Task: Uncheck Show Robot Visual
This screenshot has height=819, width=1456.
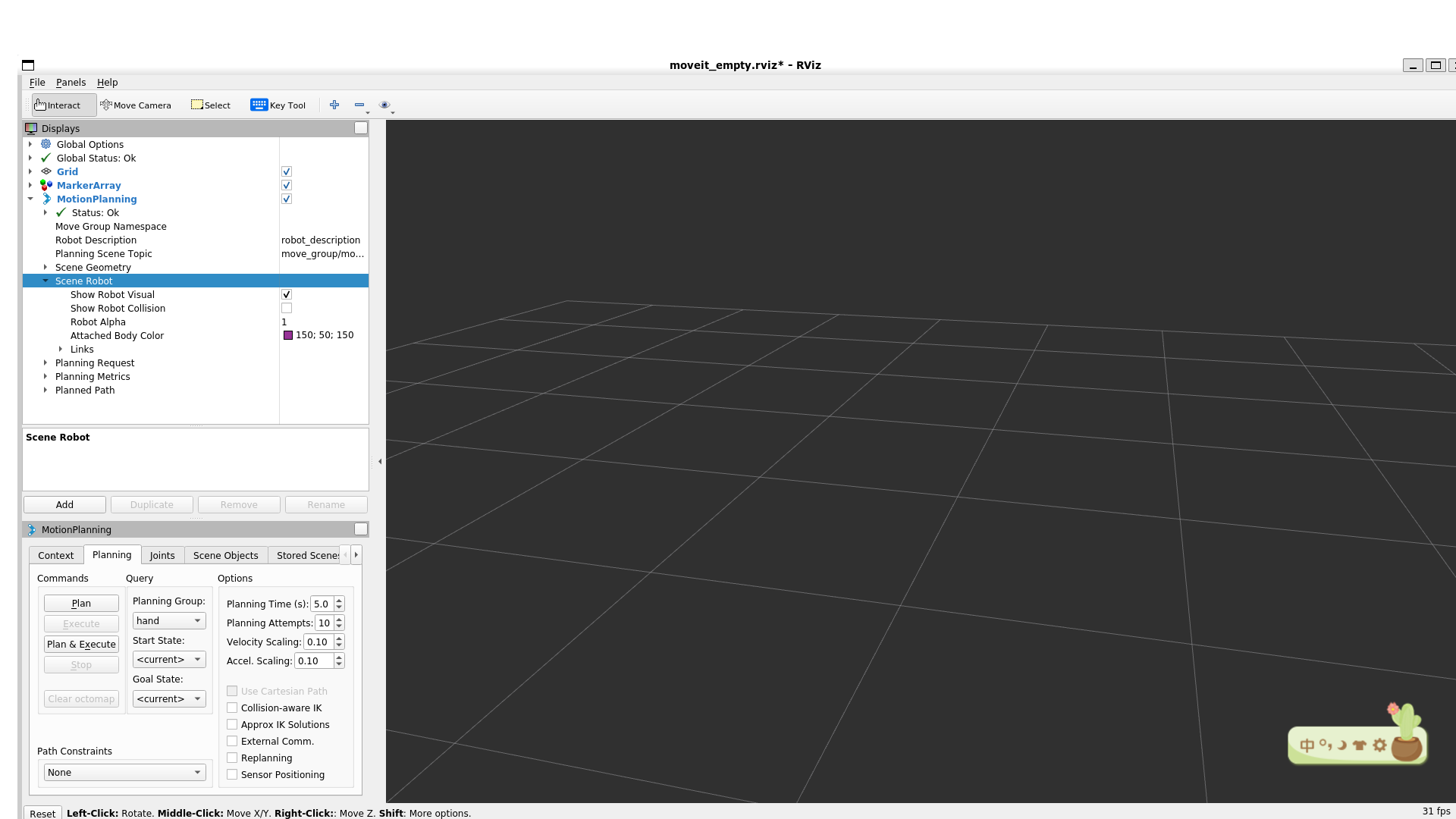Action: pyautogui.click(x=287, y=294)
